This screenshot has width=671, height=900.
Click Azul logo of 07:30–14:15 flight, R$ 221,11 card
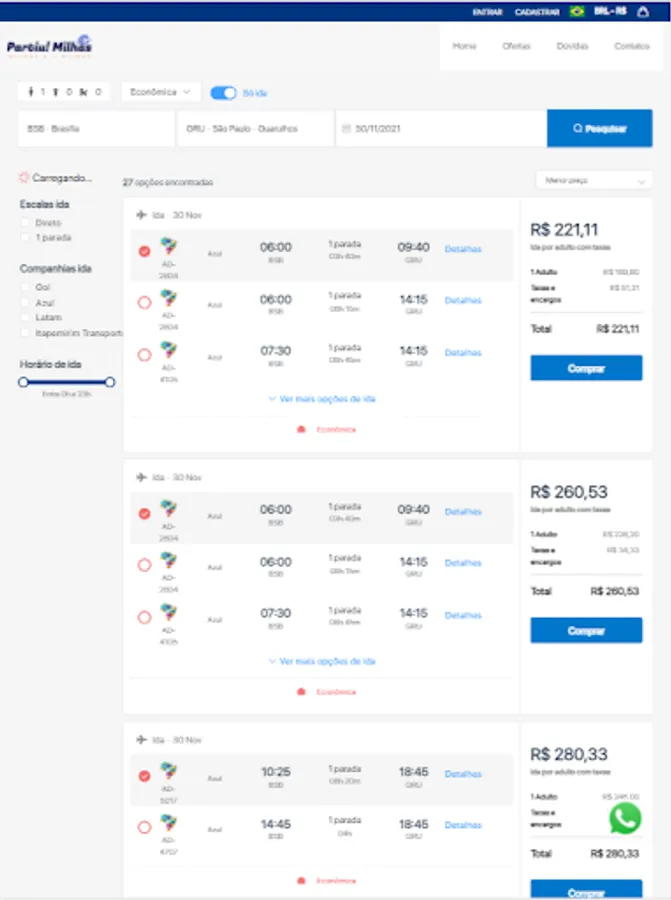click(168, 350)
